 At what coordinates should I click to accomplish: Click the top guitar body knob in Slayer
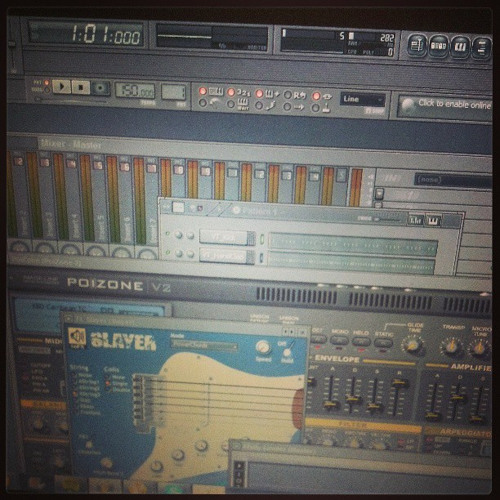202,446
